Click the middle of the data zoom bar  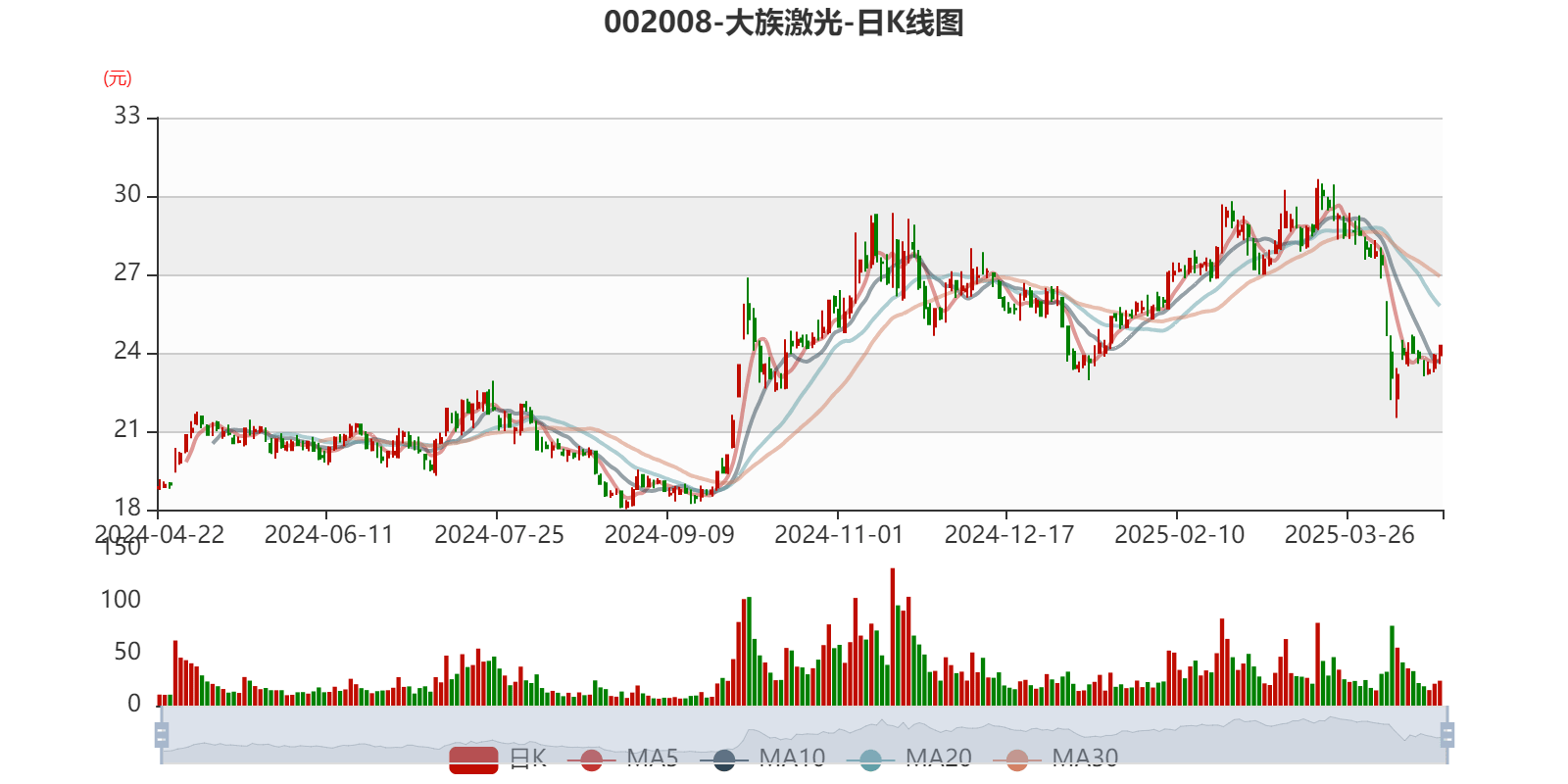tap(804, 735)
